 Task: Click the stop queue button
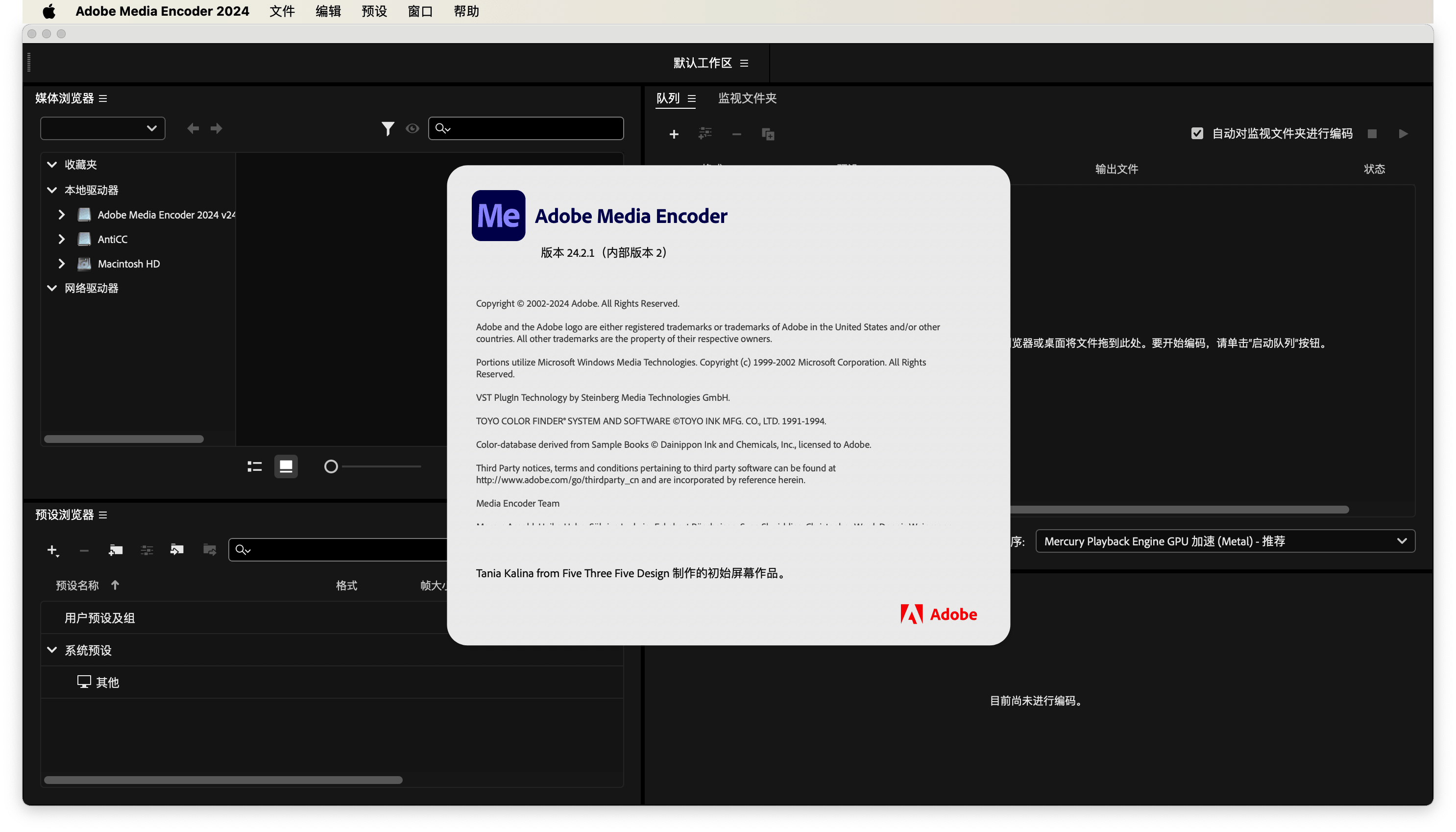[x=1372, y=134]
